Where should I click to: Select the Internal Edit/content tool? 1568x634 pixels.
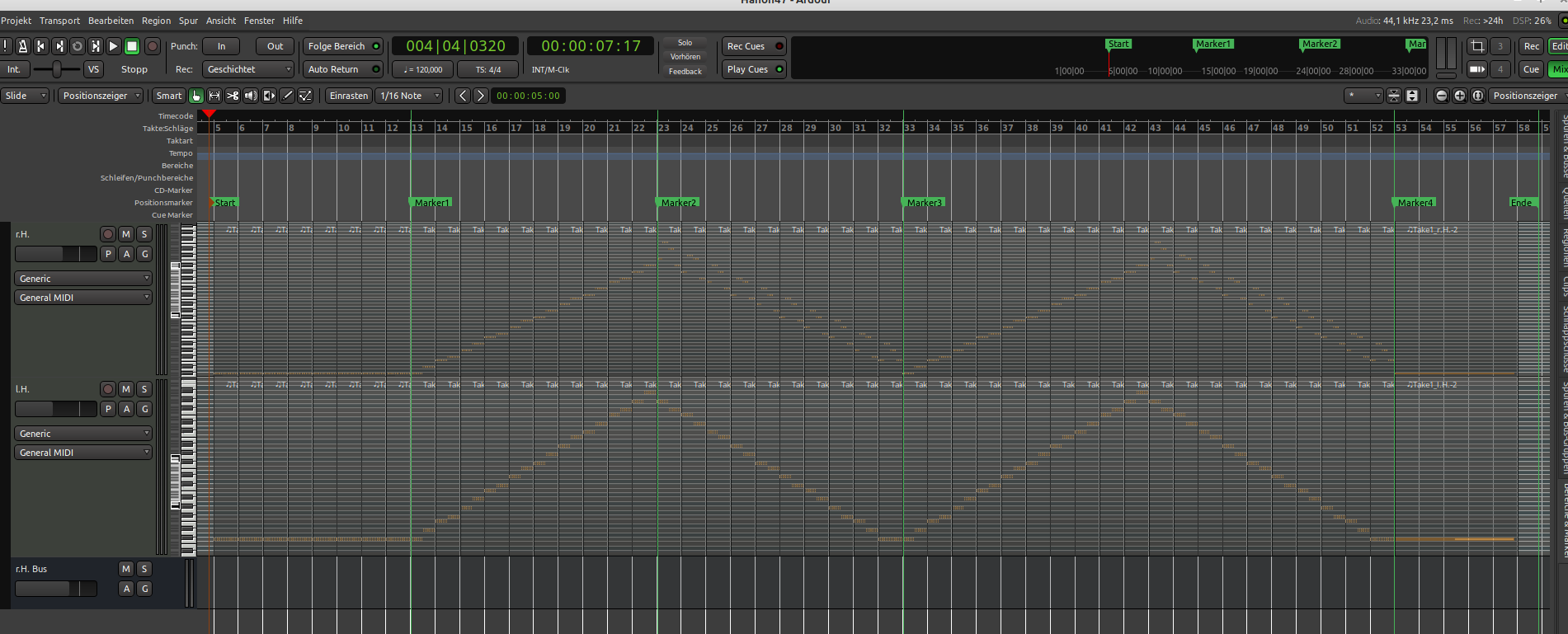tap(305, 96)
